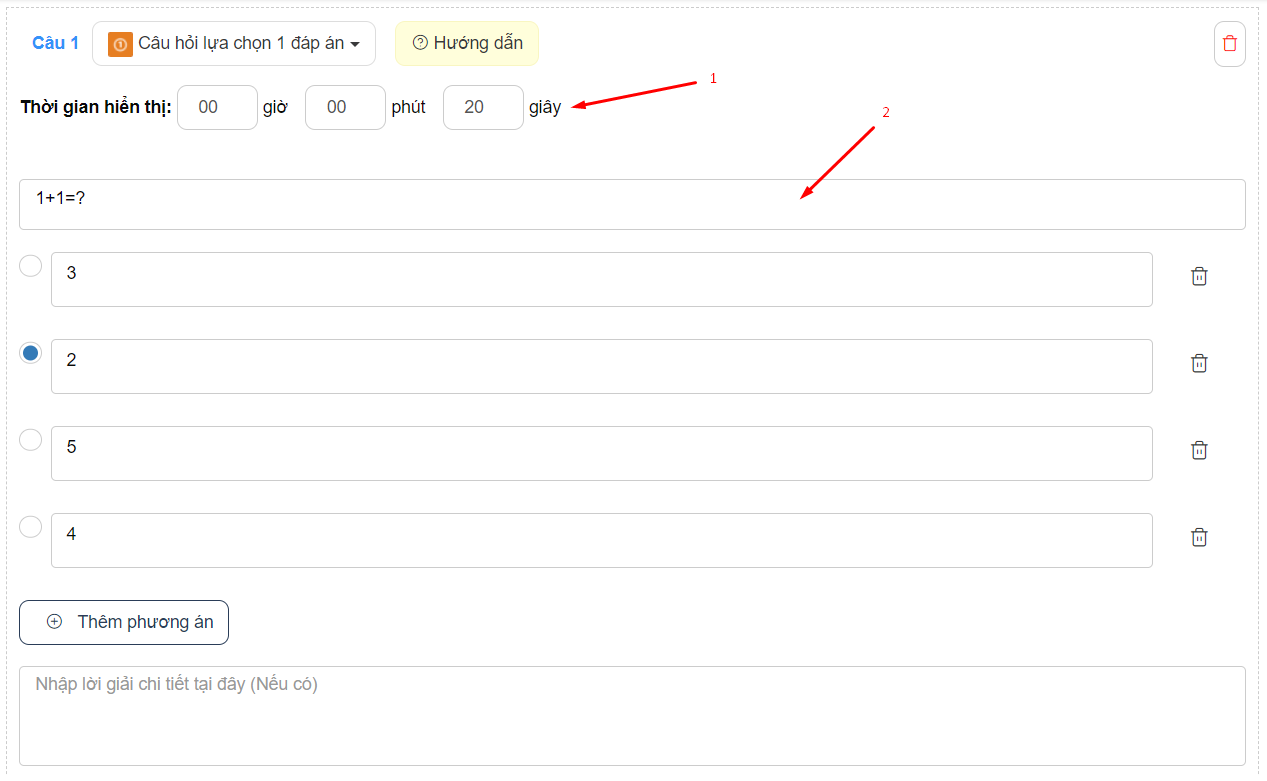Click the seconds (giây) input field
The height and width of the screenshot is (781, 1267).
coord(483,107)
